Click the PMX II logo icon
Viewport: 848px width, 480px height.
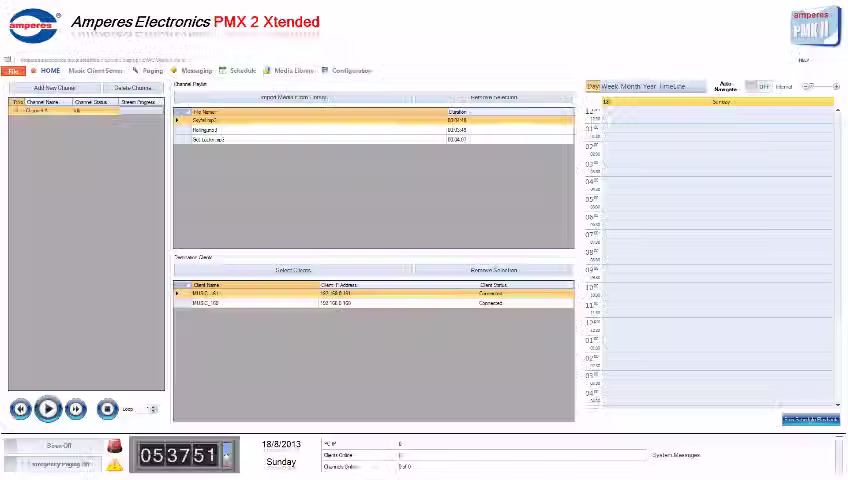tap(815, 26)
